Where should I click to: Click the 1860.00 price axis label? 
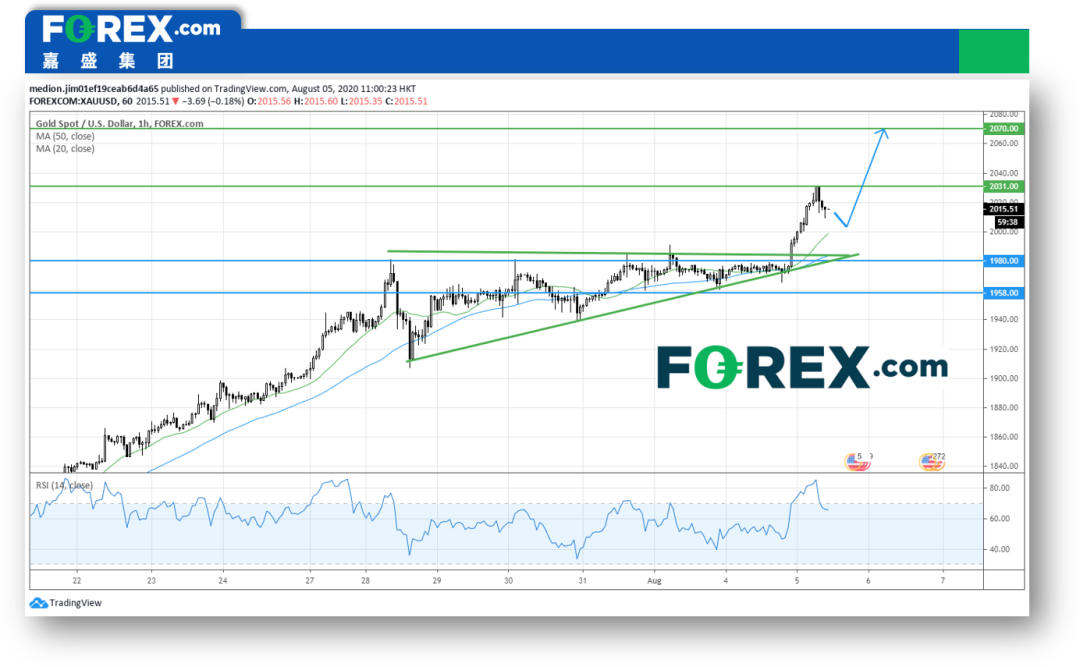coord(1004,437)
